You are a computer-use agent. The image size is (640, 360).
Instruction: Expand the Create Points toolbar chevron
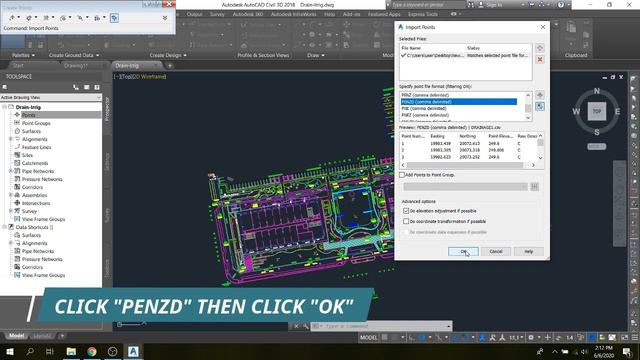[x=165, y=18]
